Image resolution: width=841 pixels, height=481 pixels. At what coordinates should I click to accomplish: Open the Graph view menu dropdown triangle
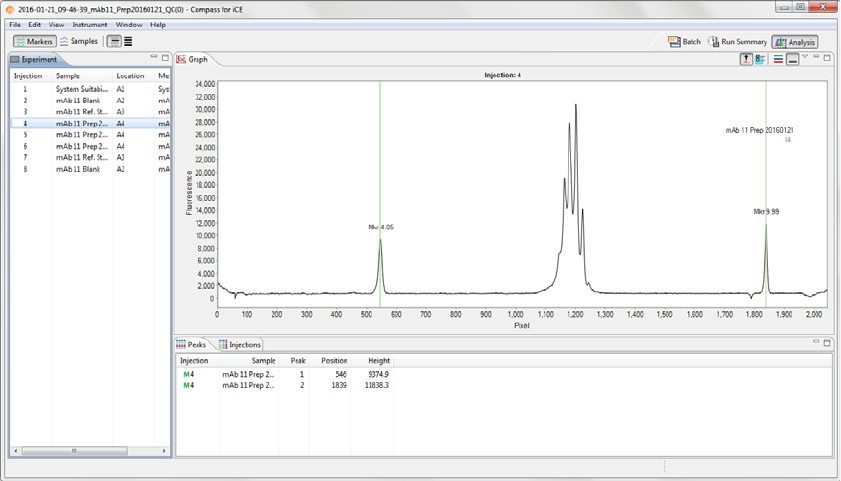(805, 57)
